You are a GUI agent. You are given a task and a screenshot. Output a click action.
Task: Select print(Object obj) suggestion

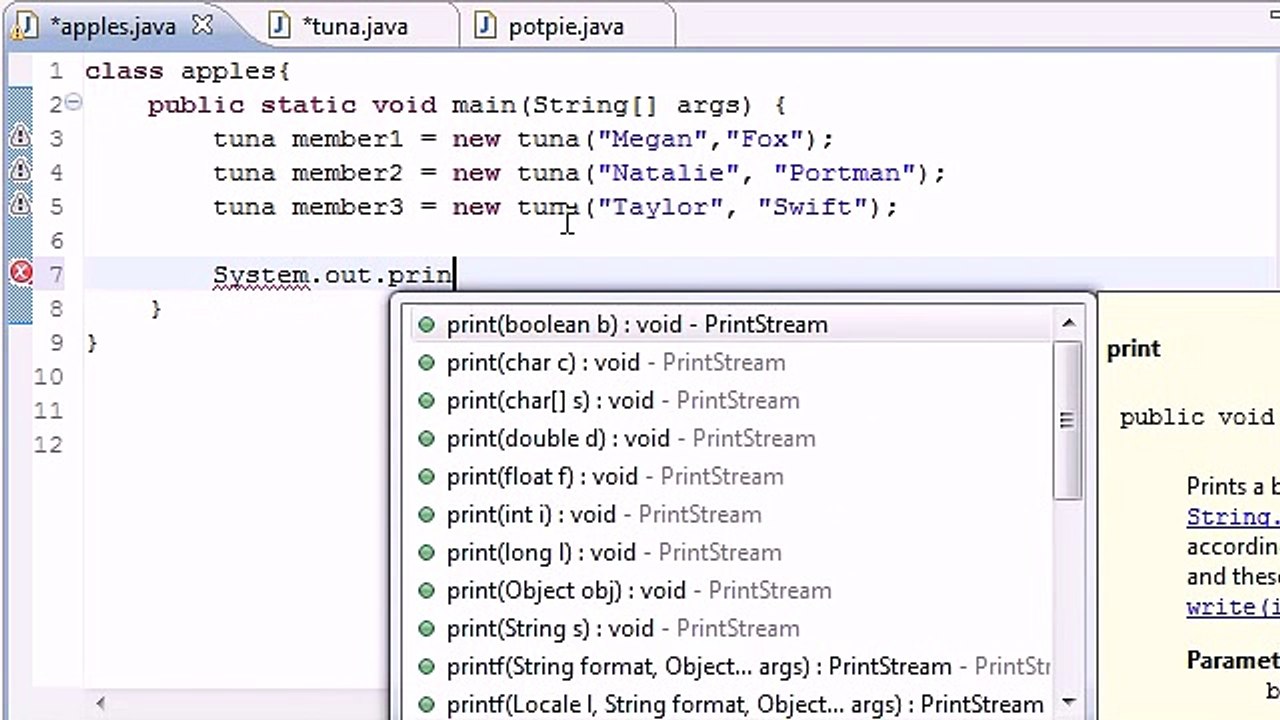730,591
